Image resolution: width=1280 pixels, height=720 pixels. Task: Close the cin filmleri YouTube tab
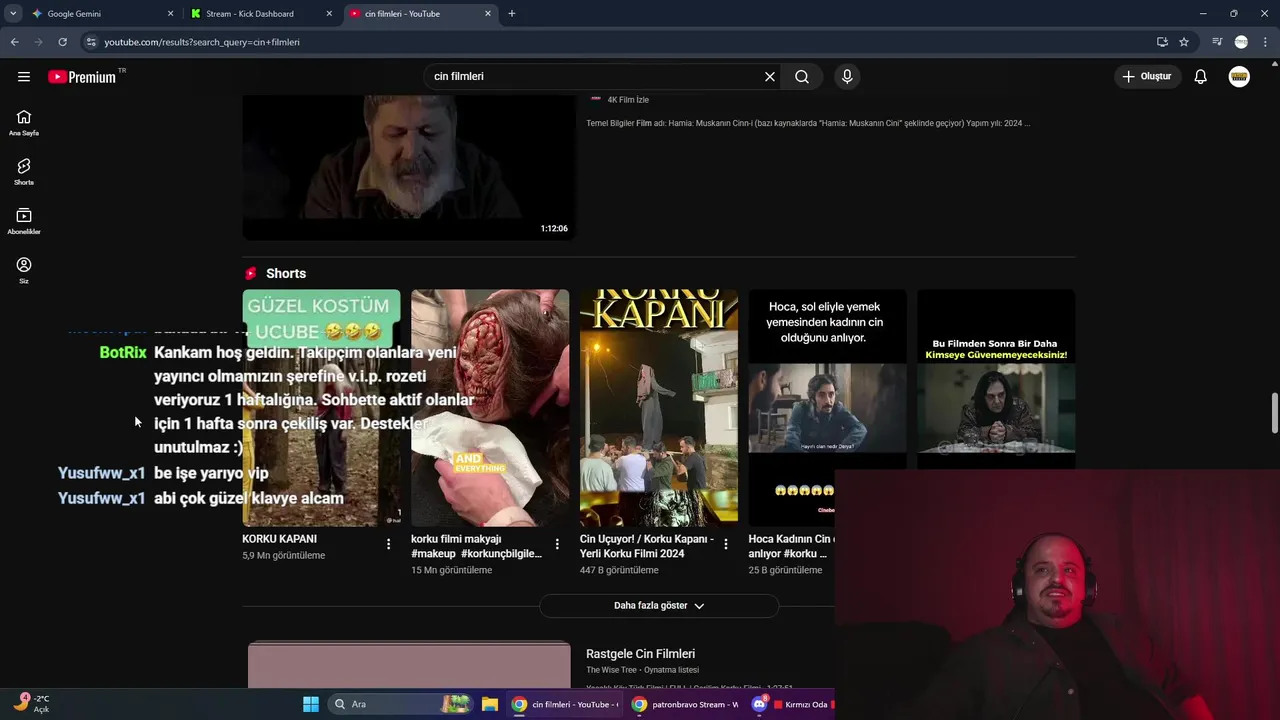[488, 14]
